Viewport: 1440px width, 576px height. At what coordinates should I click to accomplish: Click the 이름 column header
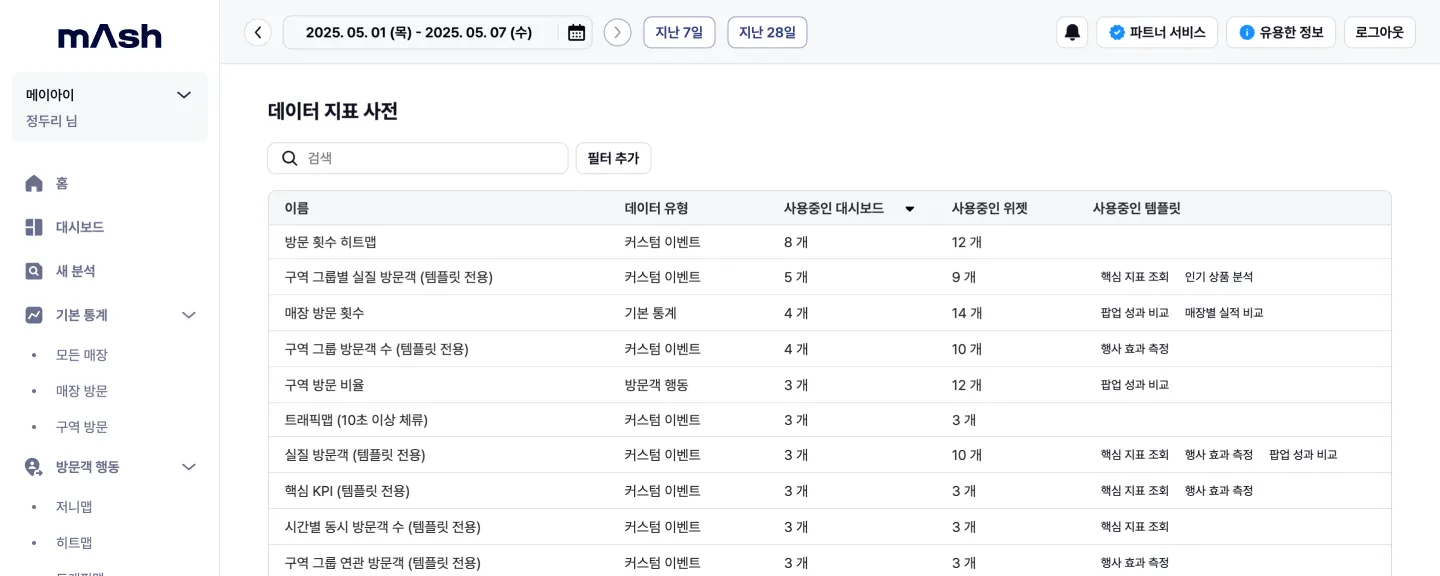pyautogui.click(x=297, y=209)
